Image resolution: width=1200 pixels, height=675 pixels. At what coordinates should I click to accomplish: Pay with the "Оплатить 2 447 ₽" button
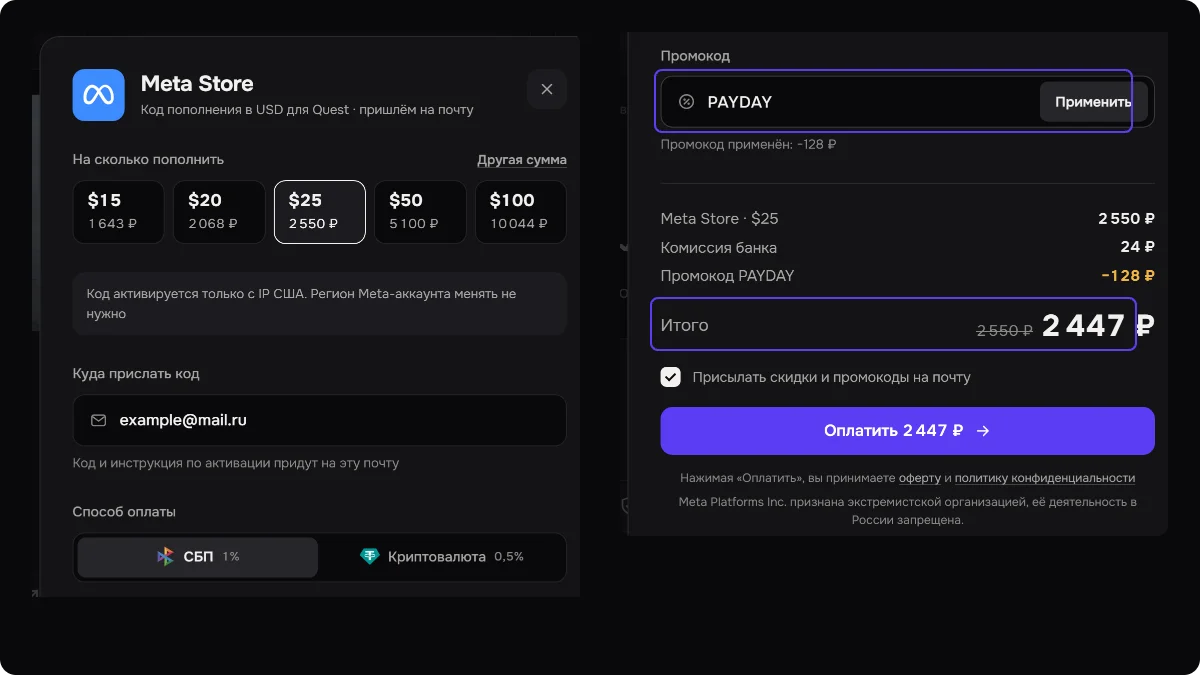click(x=907, y=431)
